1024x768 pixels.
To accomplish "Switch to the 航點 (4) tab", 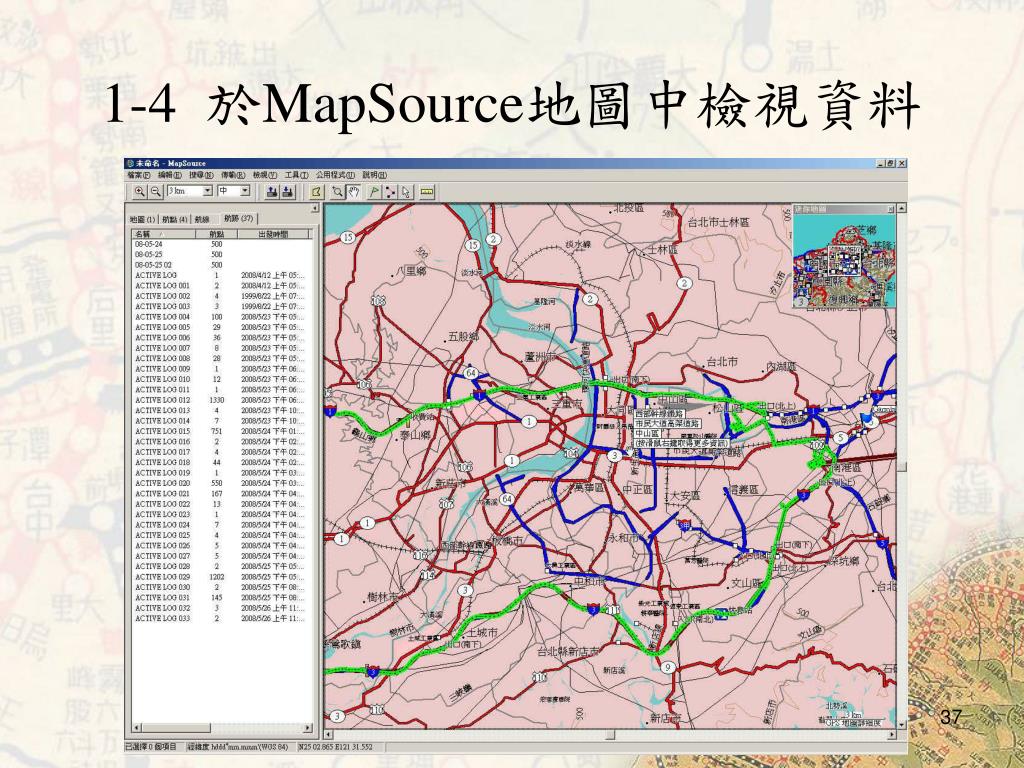I will pos(174,219).
